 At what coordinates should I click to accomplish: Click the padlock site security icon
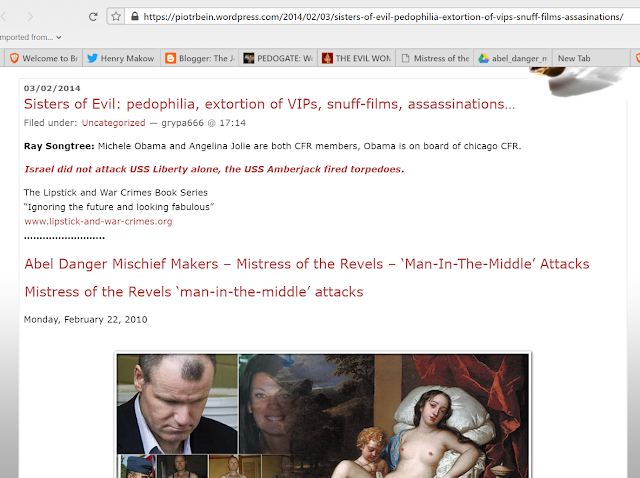(x=135, y=17)
